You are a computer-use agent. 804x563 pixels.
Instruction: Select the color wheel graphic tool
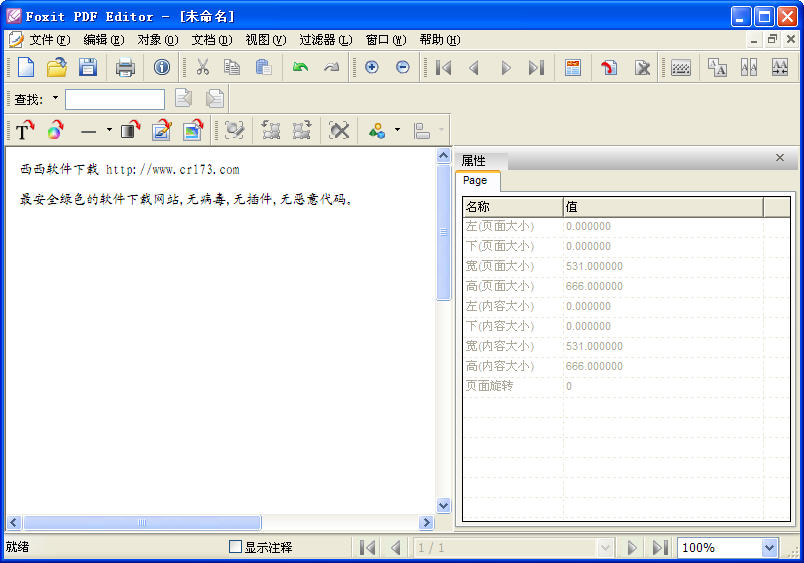pos(55,131)
